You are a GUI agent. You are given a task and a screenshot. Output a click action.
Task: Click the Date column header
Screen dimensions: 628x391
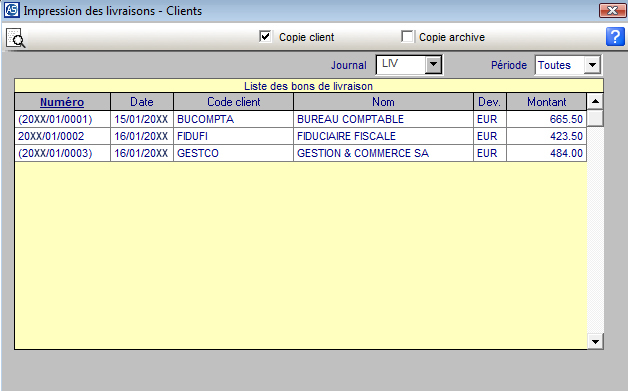[142, 102]
